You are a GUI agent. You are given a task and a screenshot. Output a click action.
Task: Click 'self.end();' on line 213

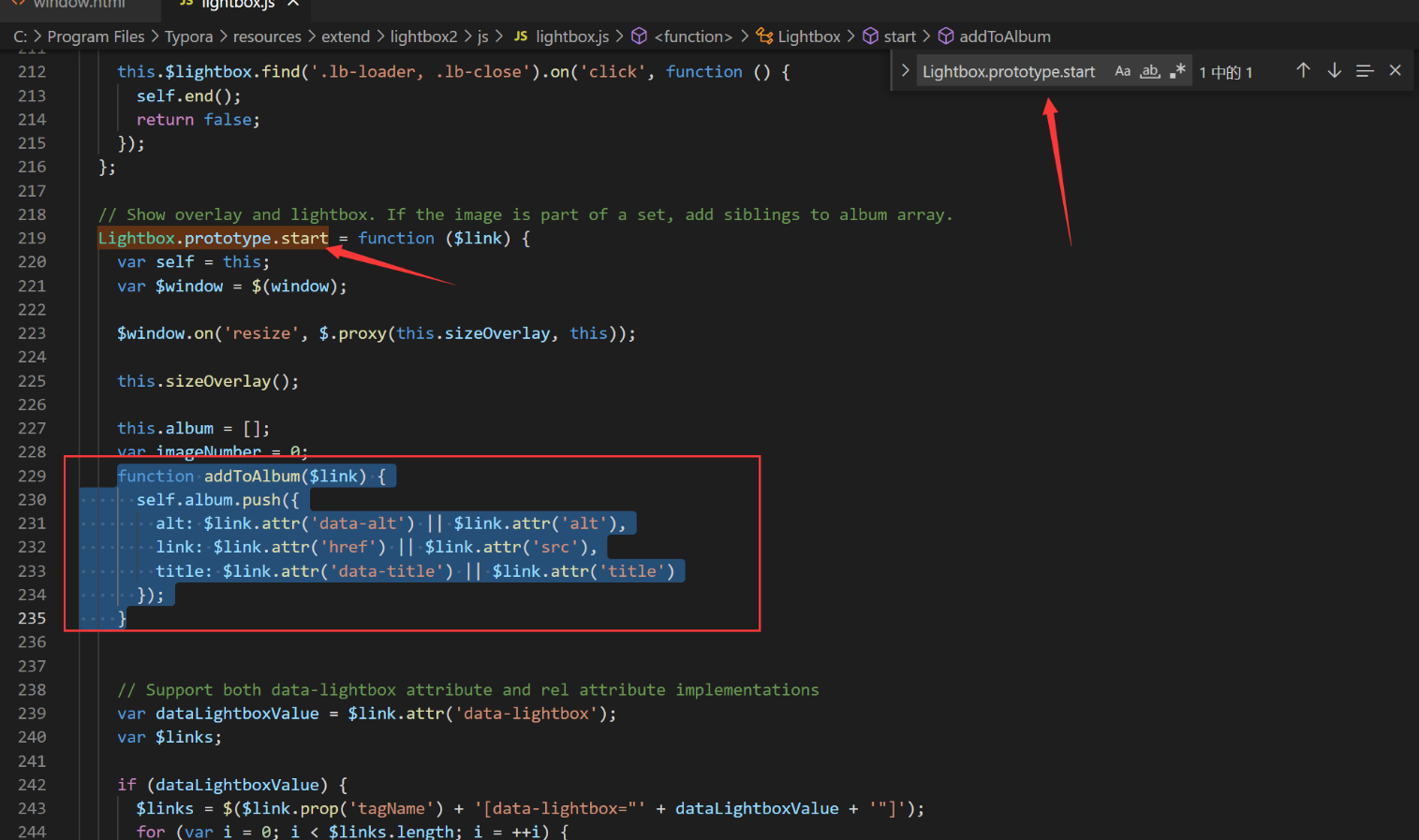coord(188,96)
